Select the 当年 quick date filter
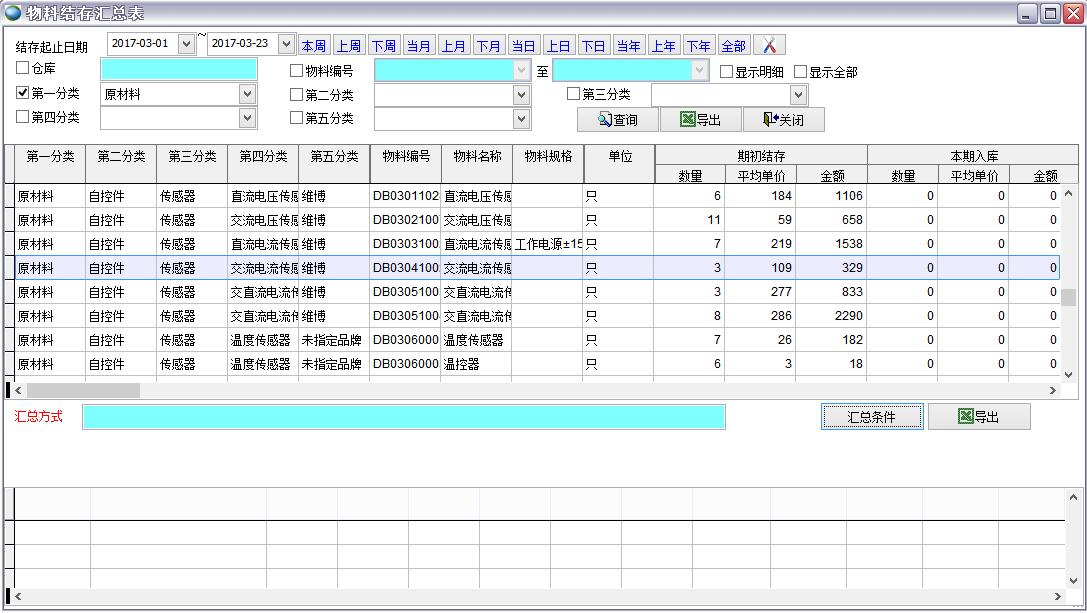 pos(628,44)
